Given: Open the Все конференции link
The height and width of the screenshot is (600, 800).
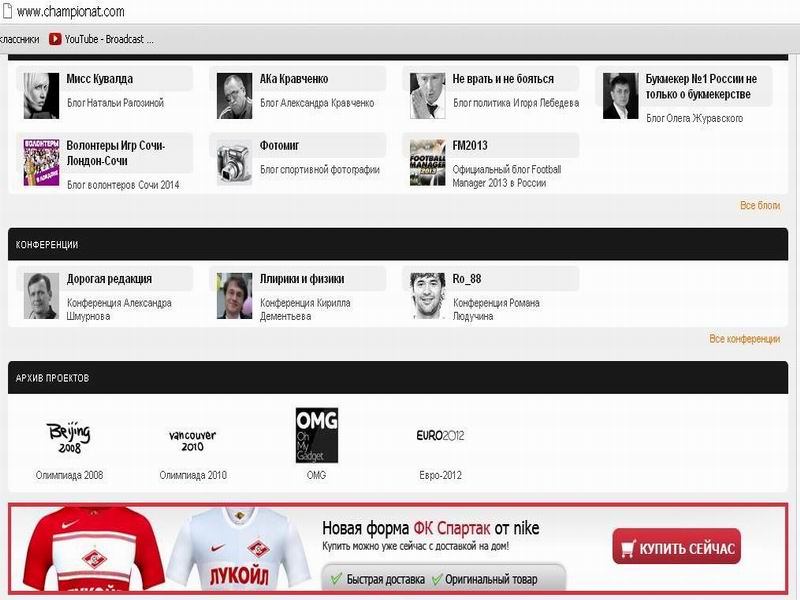Looking at the screenshot, I should coord(744,339).
